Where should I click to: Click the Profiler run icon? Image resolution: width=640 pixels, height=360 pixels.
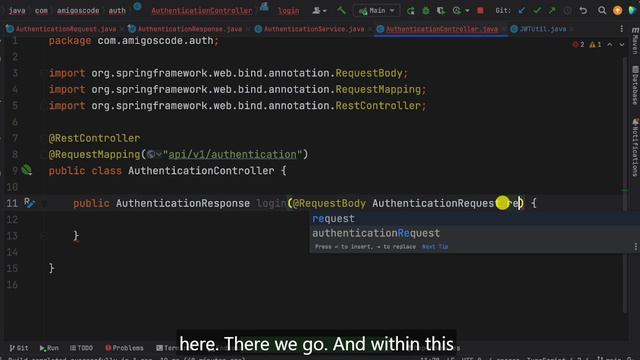tap(456, 11)
